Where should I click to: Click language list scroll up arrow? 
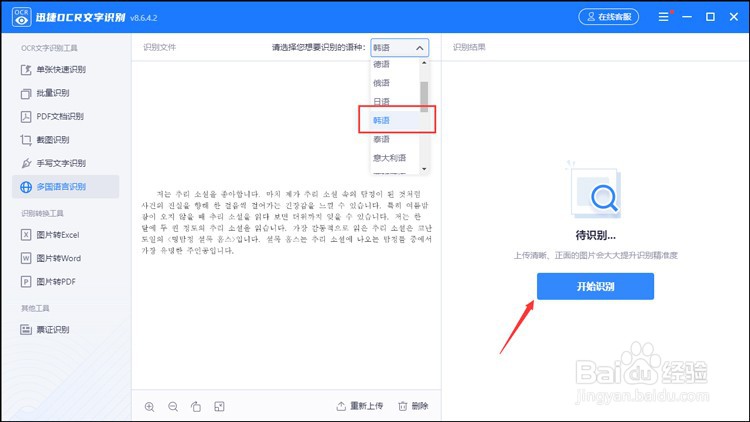pyautogui.click(x=424, y=63)
